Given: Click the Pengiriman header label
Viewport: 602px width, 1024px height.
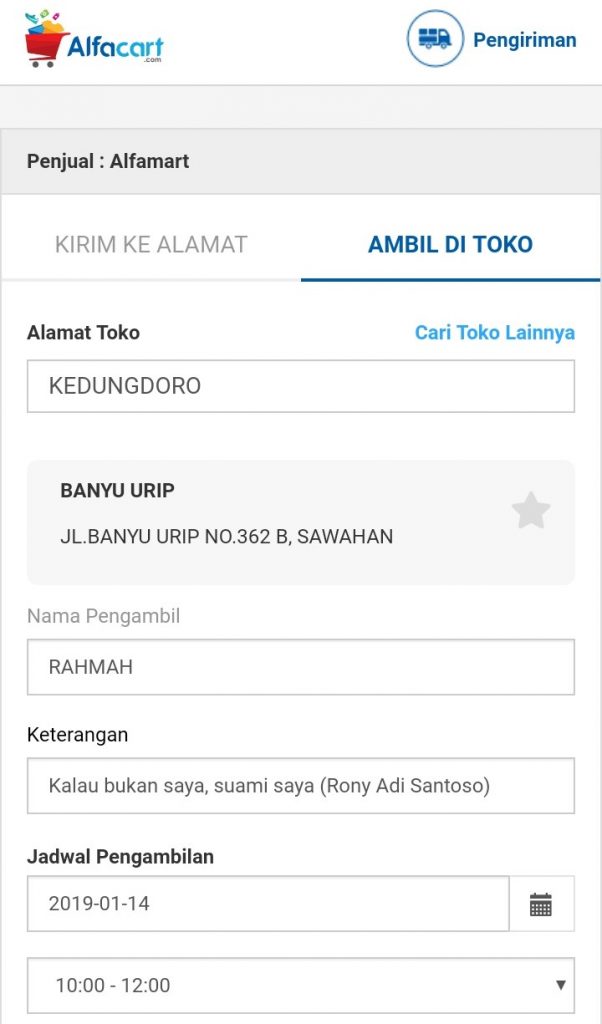Looking at the screenshot, I should [x=525, y=40].
